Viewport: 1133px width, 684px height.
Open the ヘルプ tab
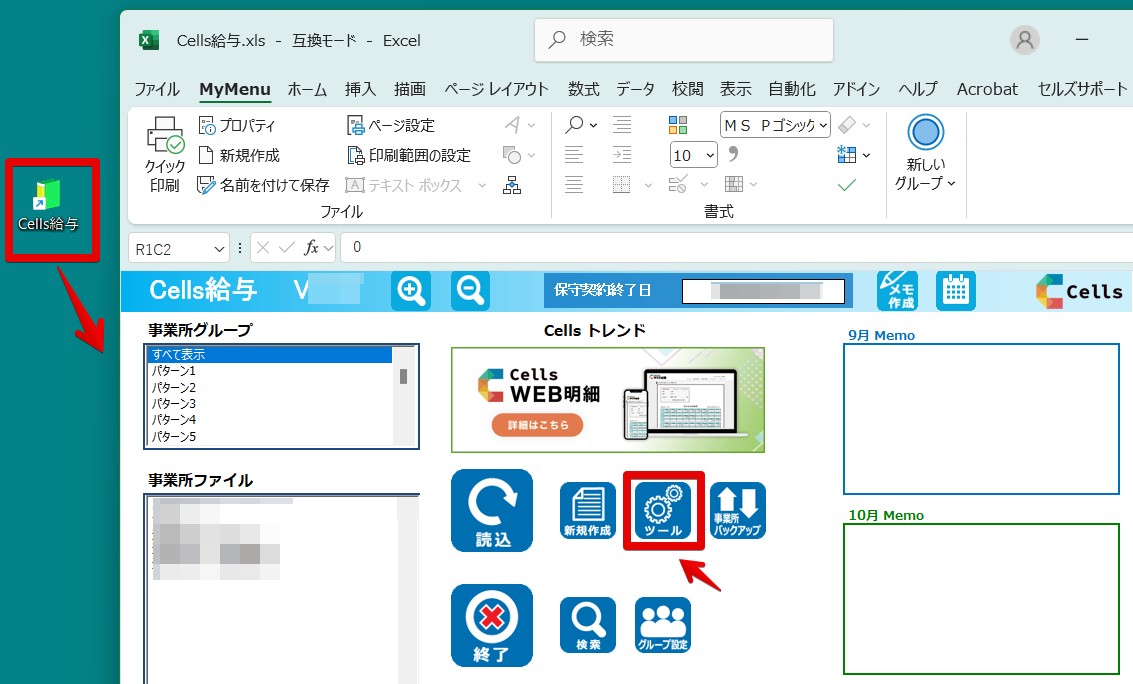(918, 90)
